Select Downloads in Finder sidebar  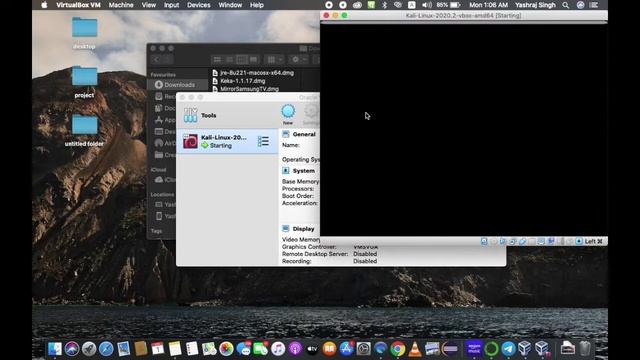[178, 84]
